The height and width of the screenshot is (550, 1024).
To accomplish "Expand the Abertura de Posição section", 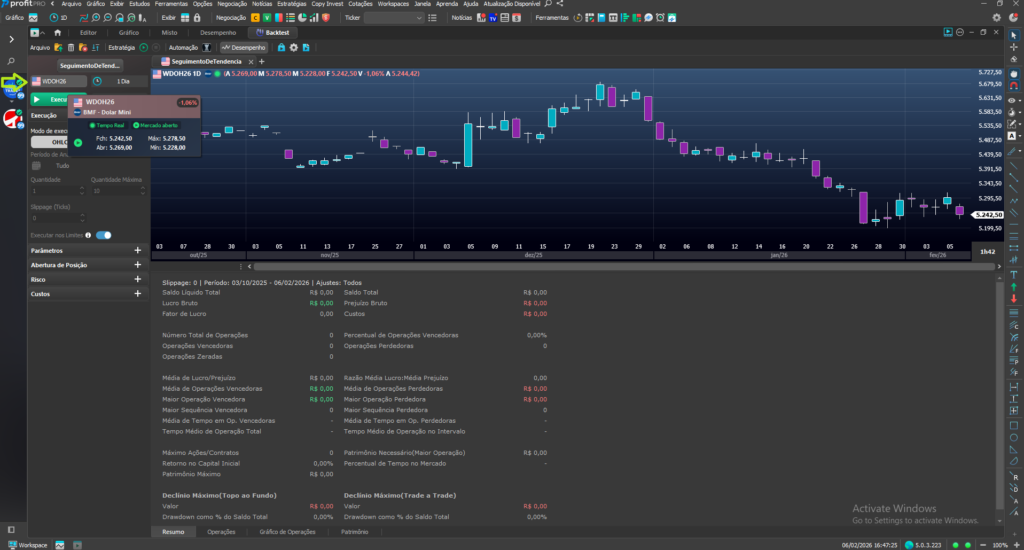I will point(137,265).
